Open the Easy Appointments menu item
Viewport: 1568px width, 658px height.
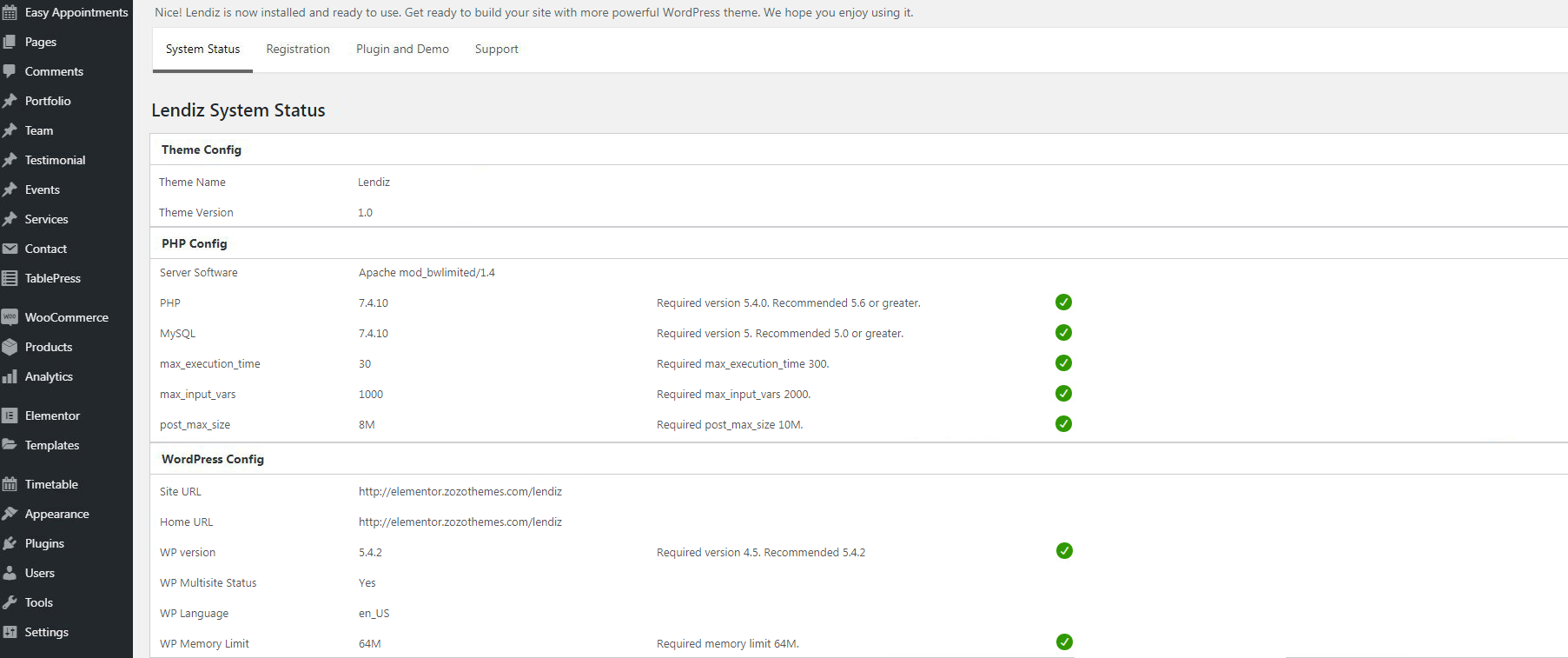coord(76,12)
